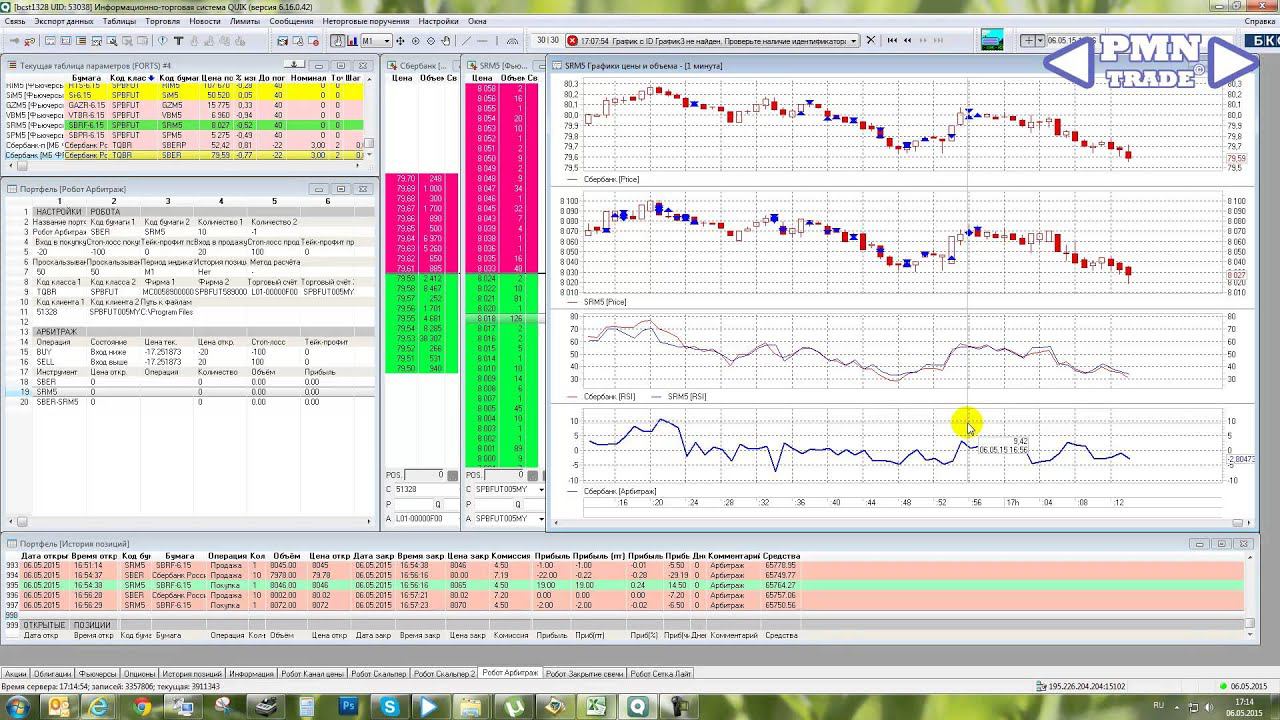Open dropdown next to crosshair plus button

pyautogui.click(x=1040, y=41)
